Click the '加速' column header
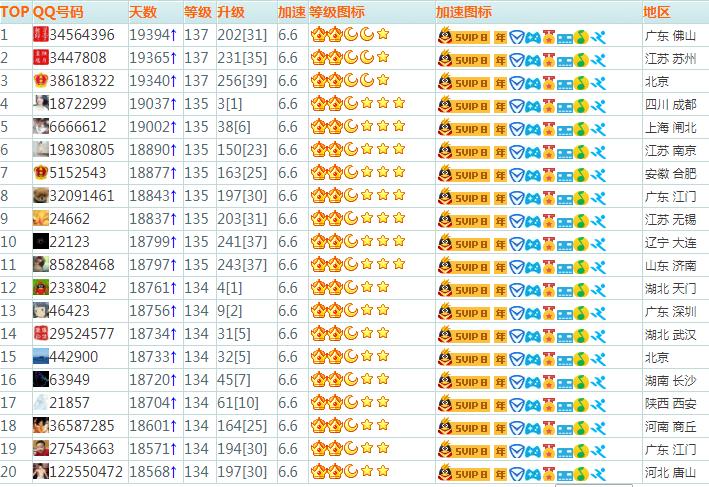 (x=292, y=12)
